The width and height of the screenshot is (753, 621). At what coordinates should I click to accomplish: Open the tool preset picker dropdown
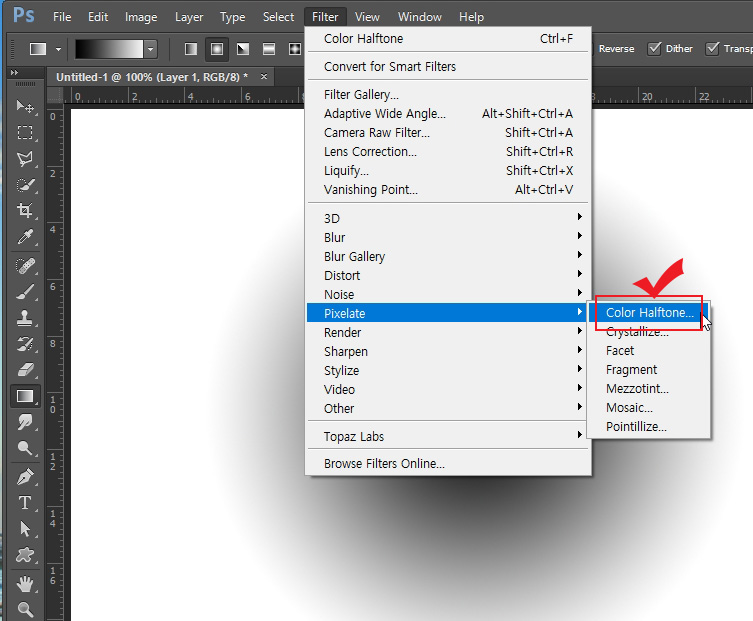click(x=59, y=49)
